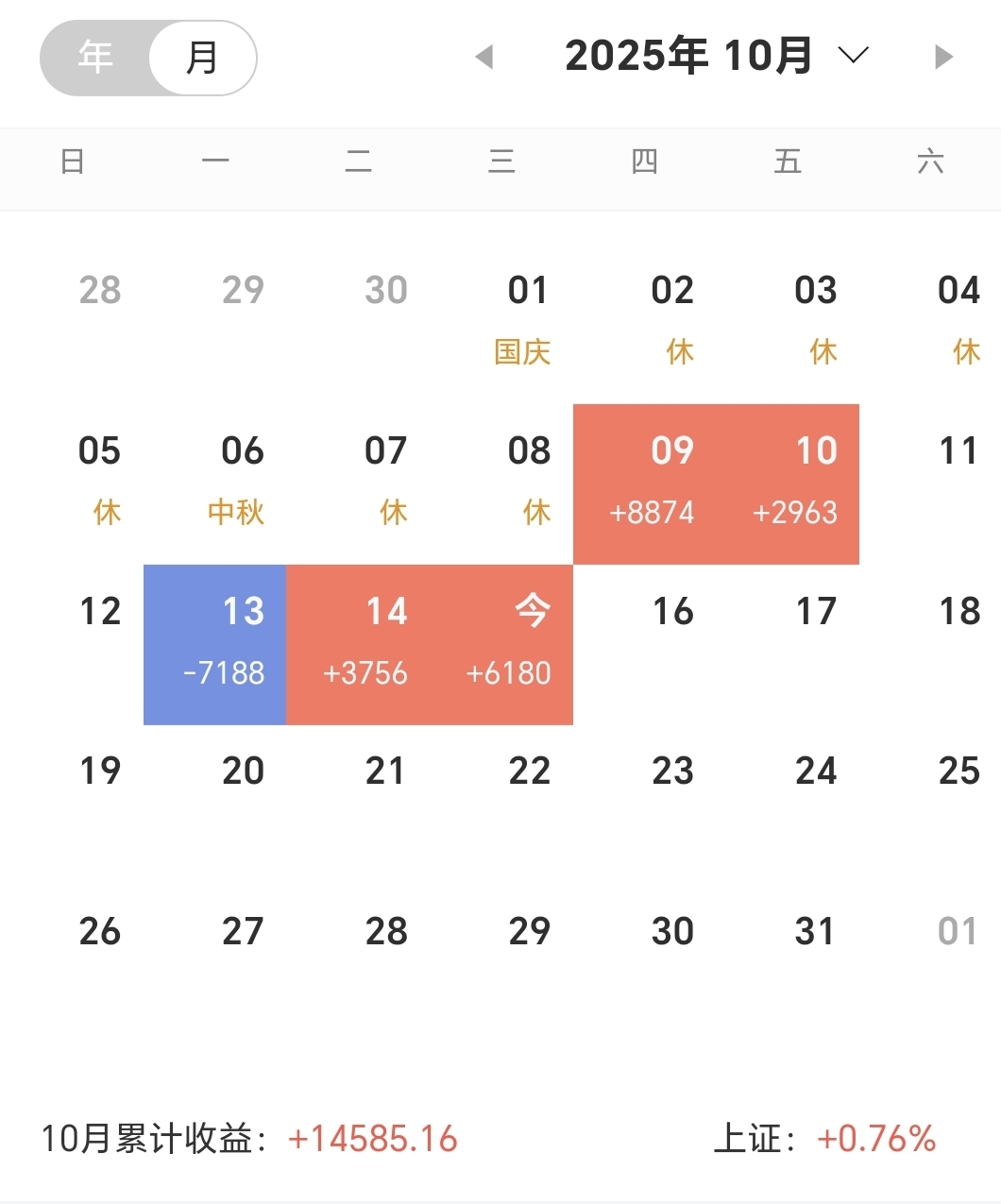Open October 14 with +3756 gain
This screenshot has width=1001, height=1204.
(x=358, y=645)
